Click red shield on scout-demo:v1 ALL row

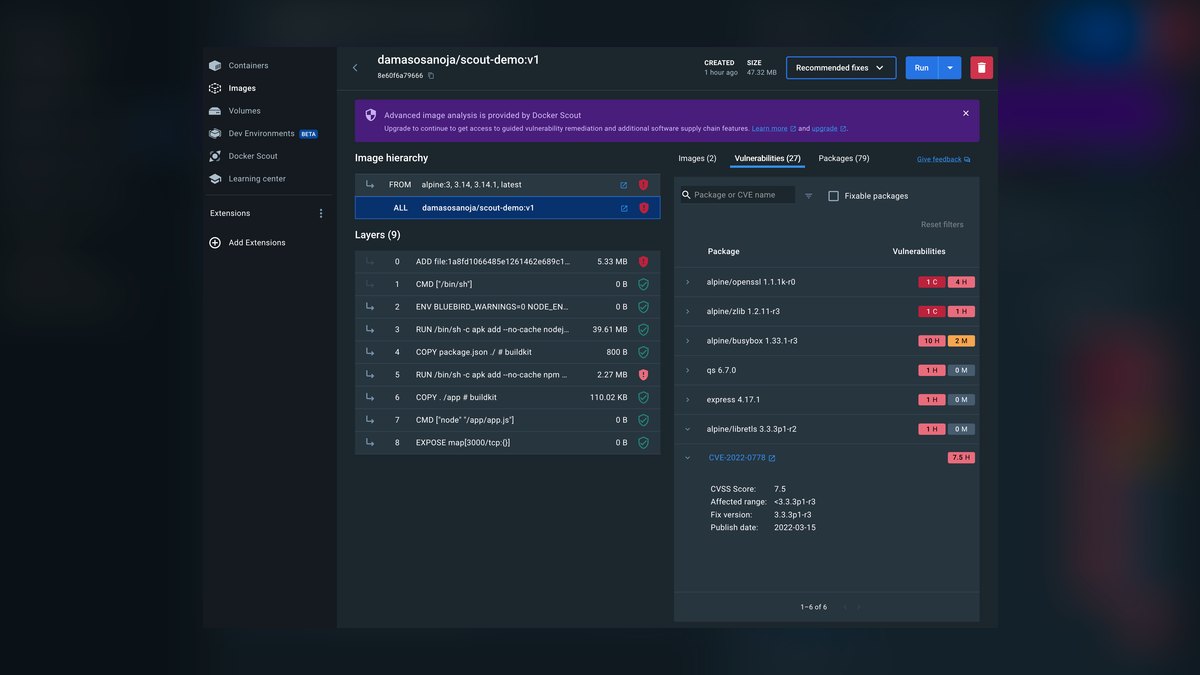coord(644,208)
